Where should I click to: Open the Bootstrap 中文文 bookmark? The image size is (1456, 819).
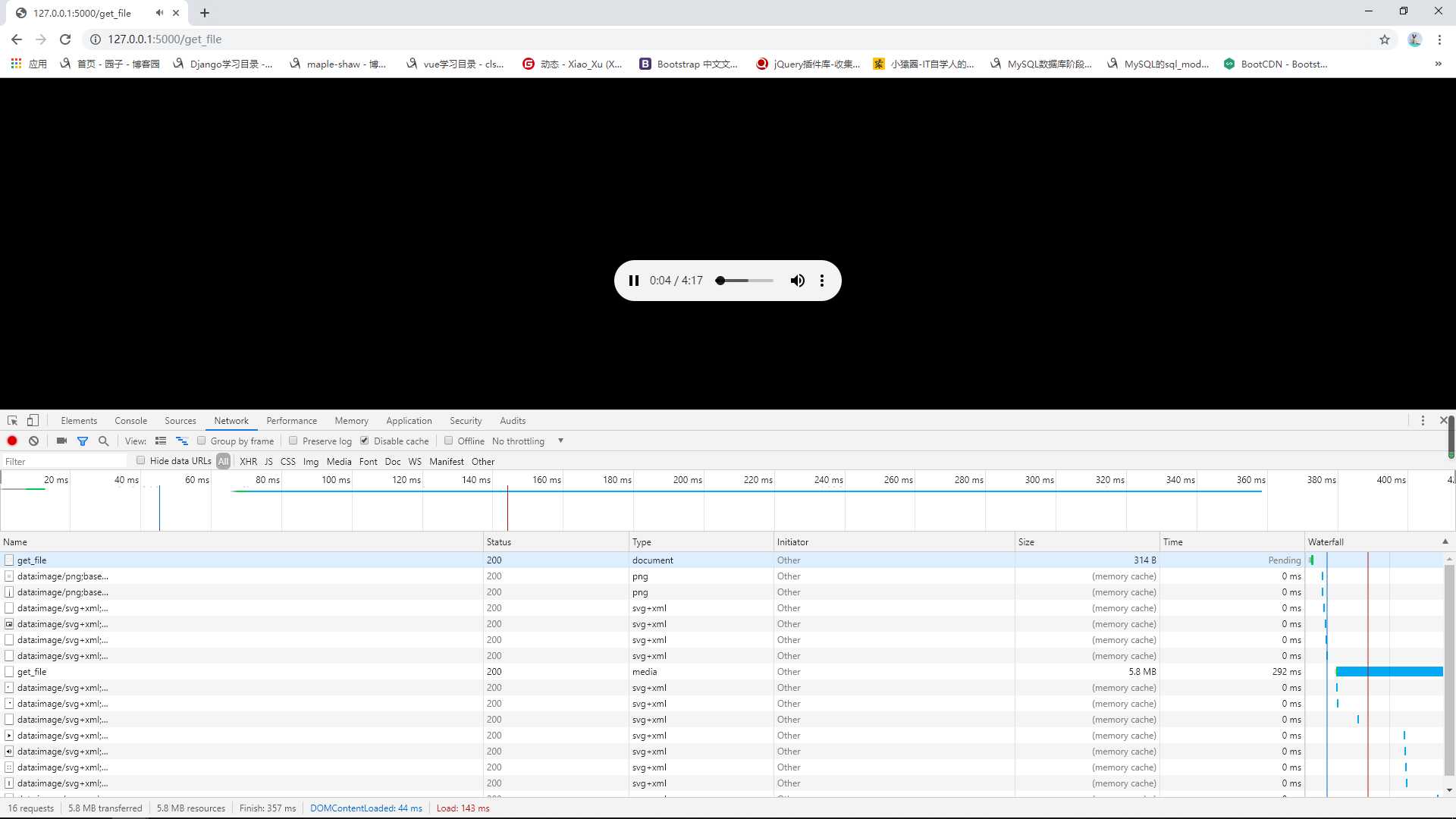click(689, 64)
